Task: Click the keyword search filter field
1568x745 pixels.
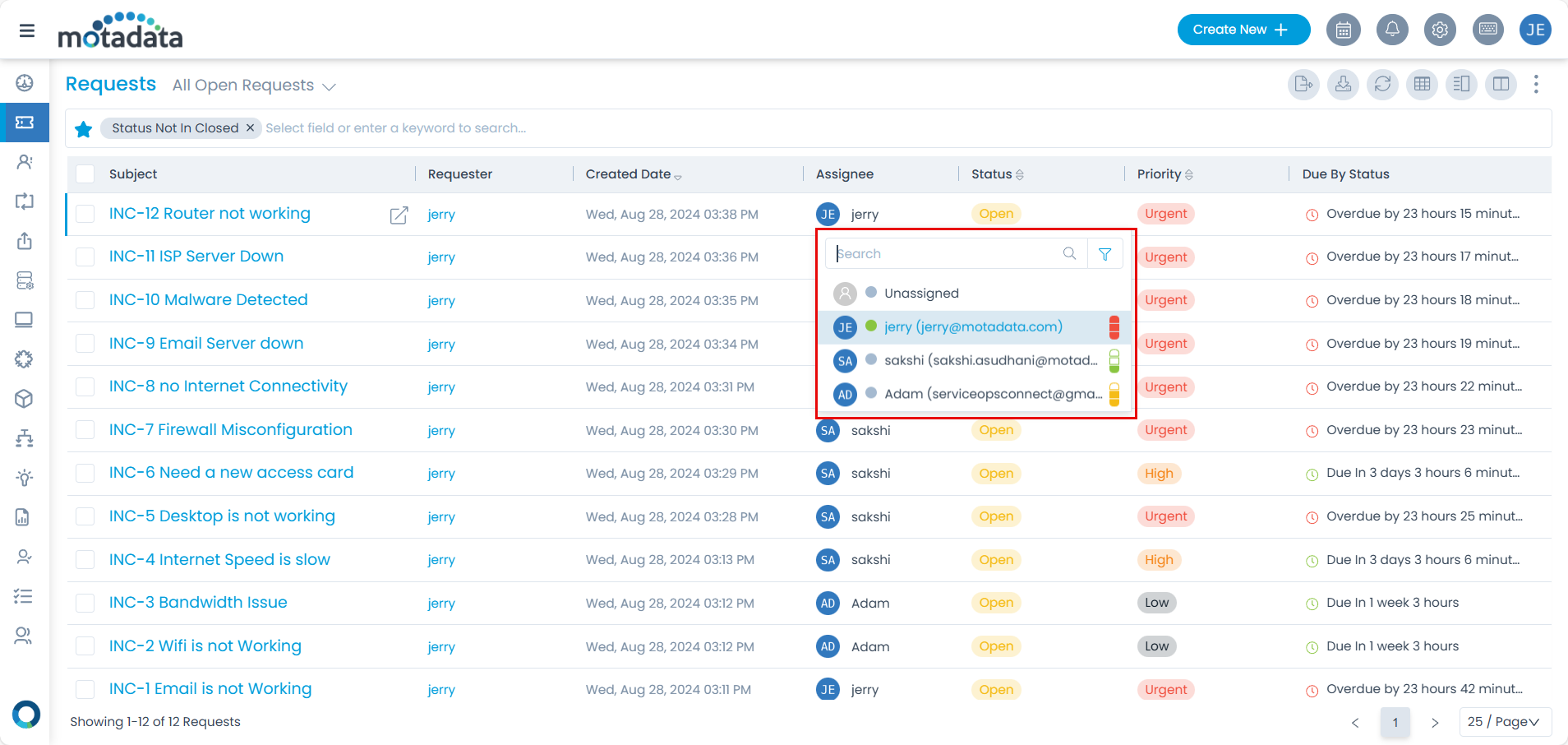Action: 904,128
